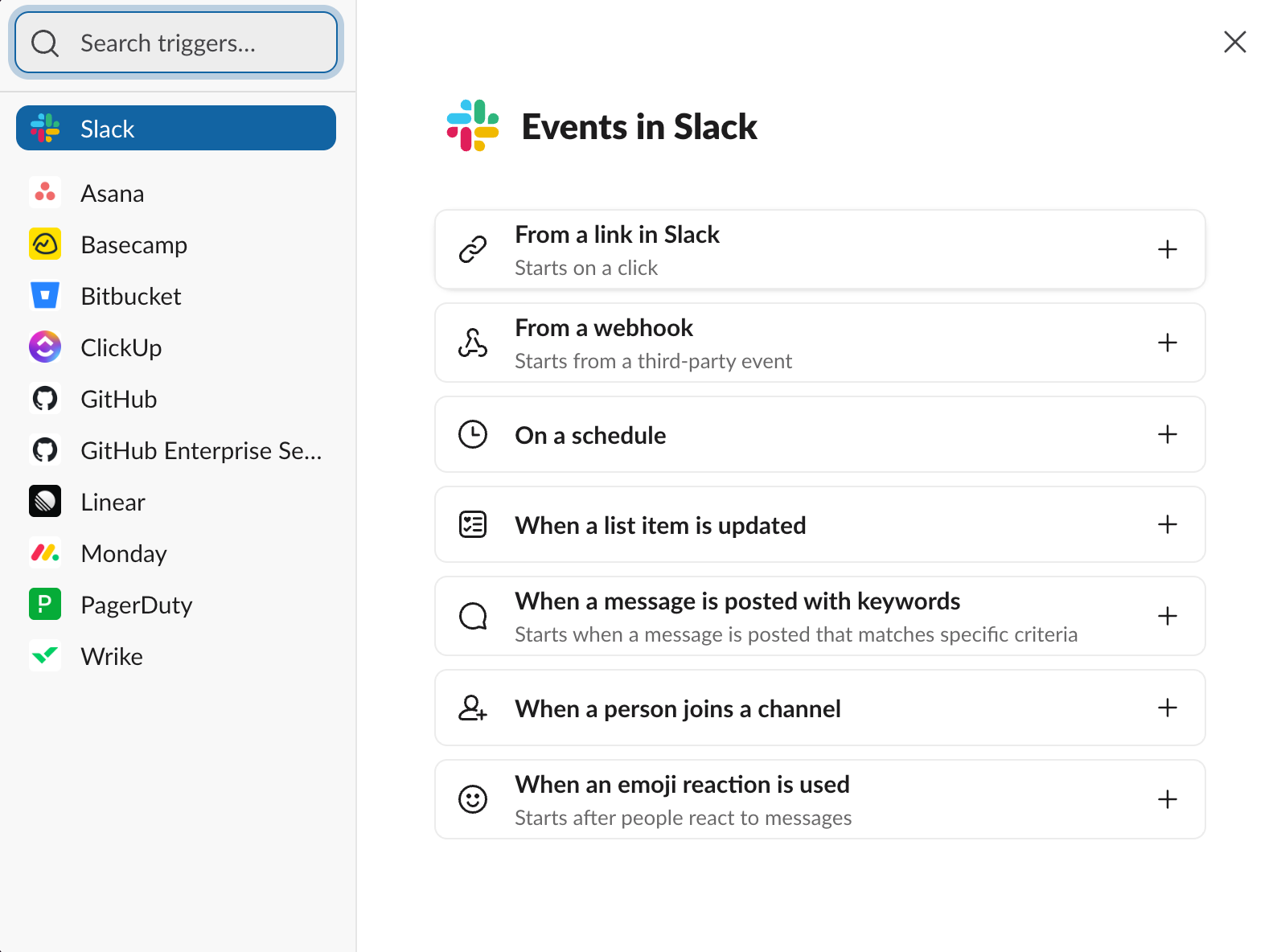
Task: Choose From a webhook trigger
Action: click(820, 343)
